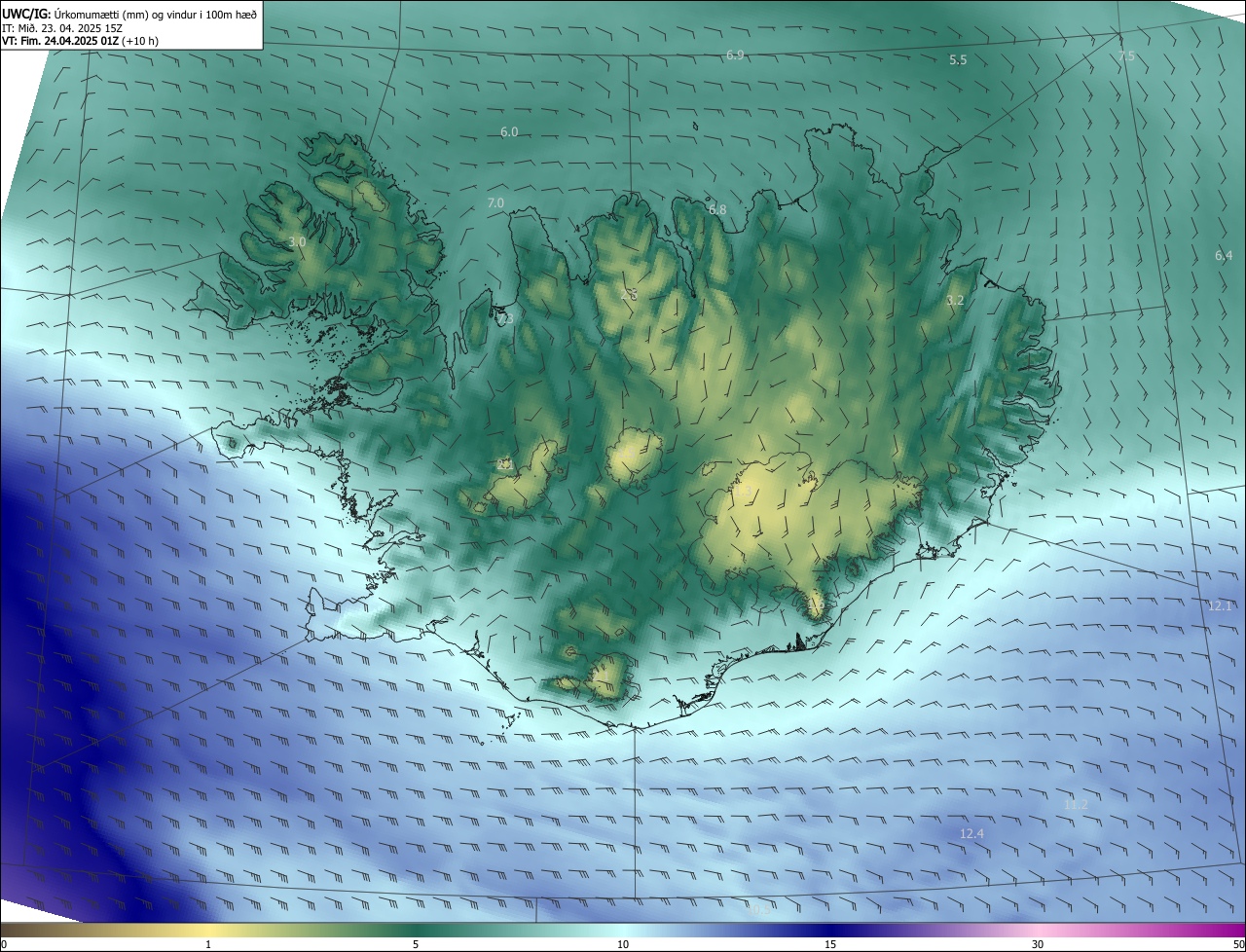Click the 1 tick on the color scale
Screen dimensions: 1246x952
click(x=208, y=945)
